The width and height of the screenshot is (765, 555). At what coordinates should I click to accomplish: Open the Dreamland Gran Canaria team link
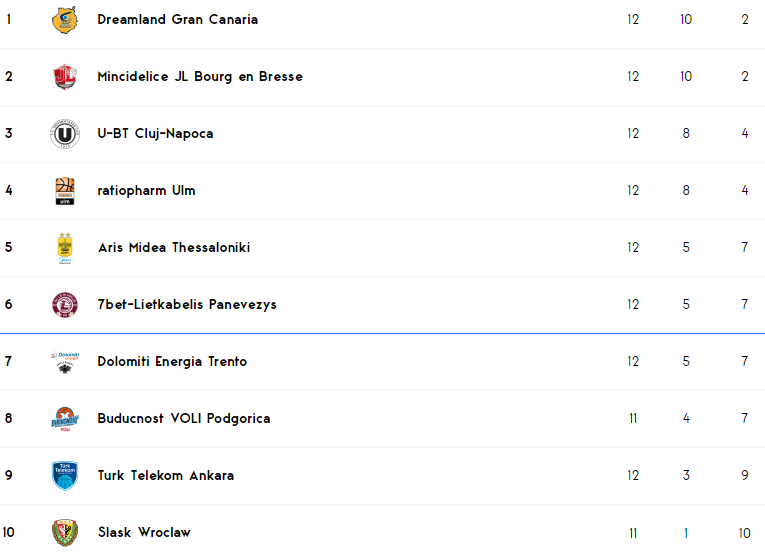(x=177, y=20)
